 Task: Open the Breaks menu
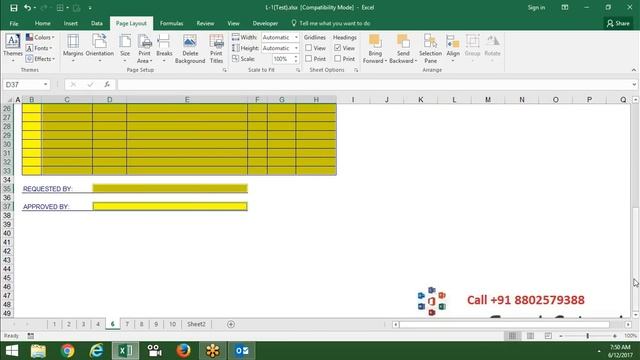(164, 49)
